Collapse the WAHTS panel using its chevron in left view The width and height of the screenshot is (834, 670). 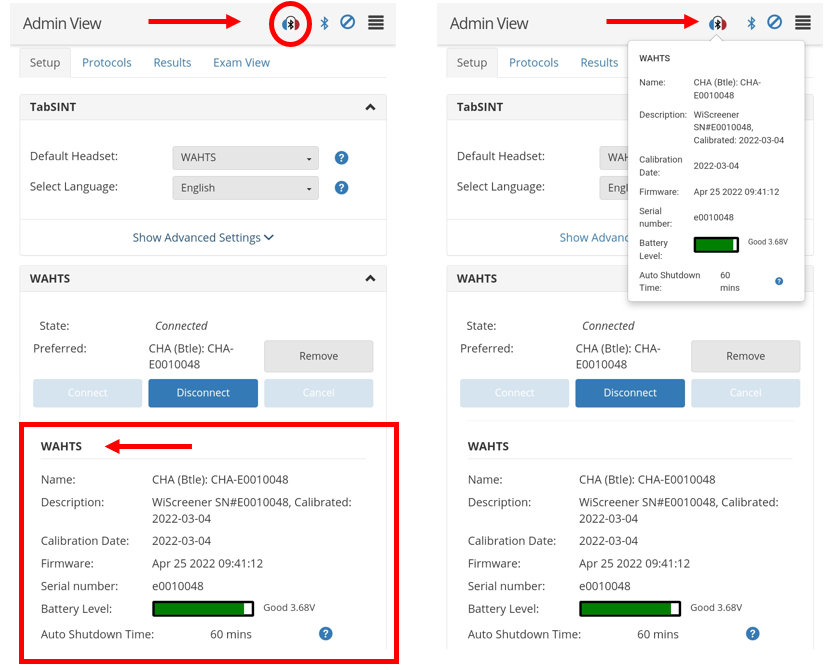click(x=370, y=279)
